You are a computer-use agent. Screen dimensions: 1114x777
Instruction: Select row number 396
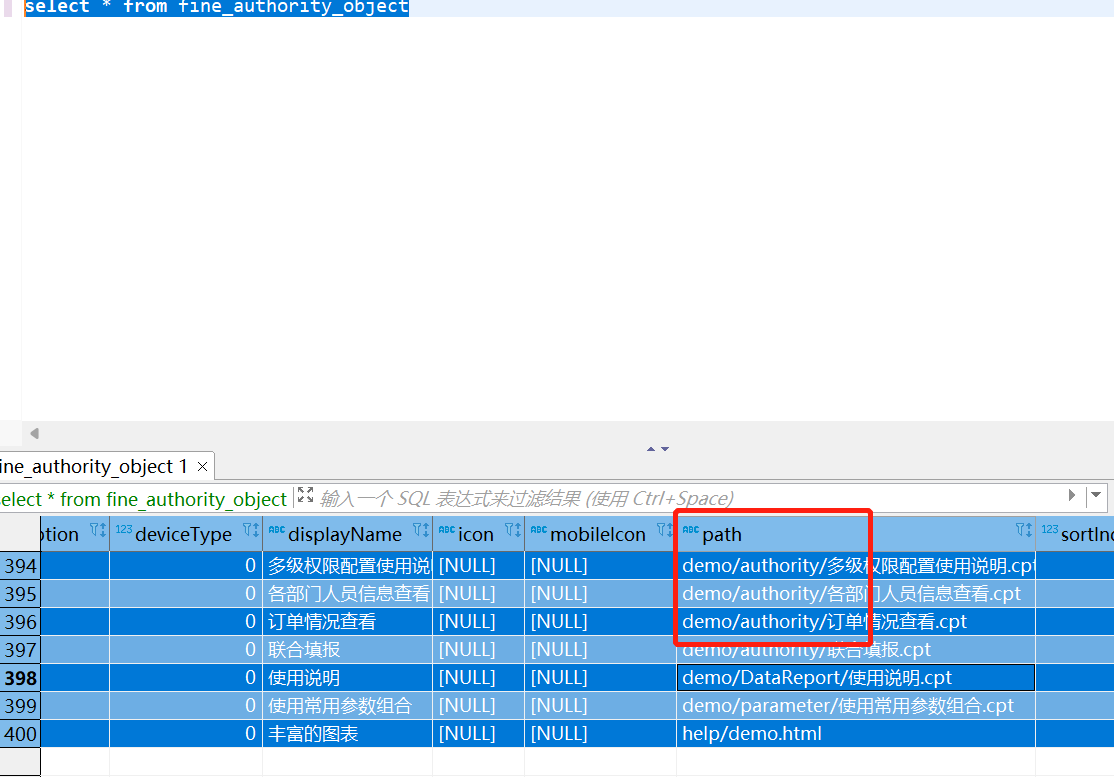pyautogui.click(x=20, y=622)
